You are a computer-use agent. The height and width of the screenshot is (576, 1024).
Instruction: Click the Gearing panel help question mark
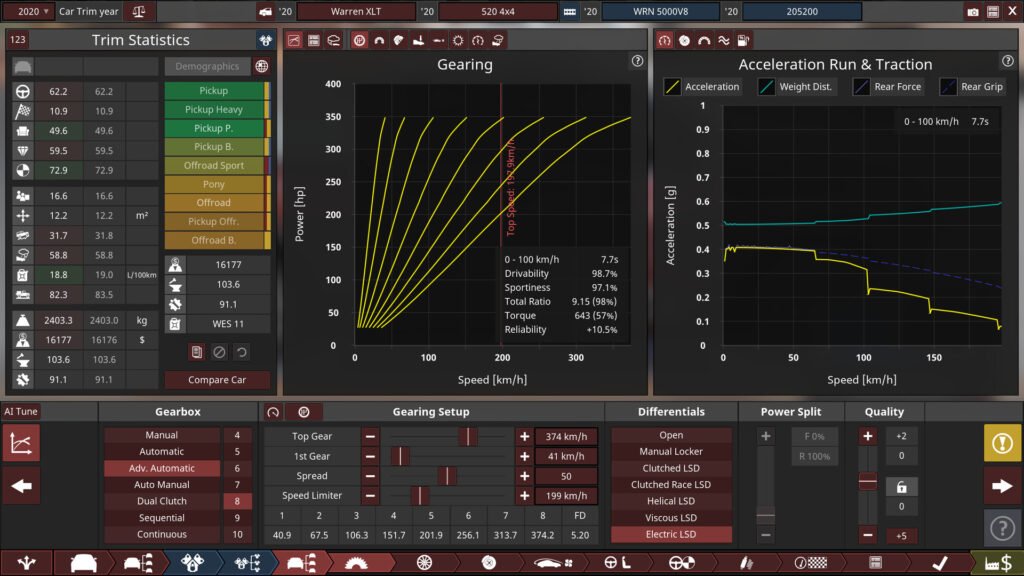[637, 61]
